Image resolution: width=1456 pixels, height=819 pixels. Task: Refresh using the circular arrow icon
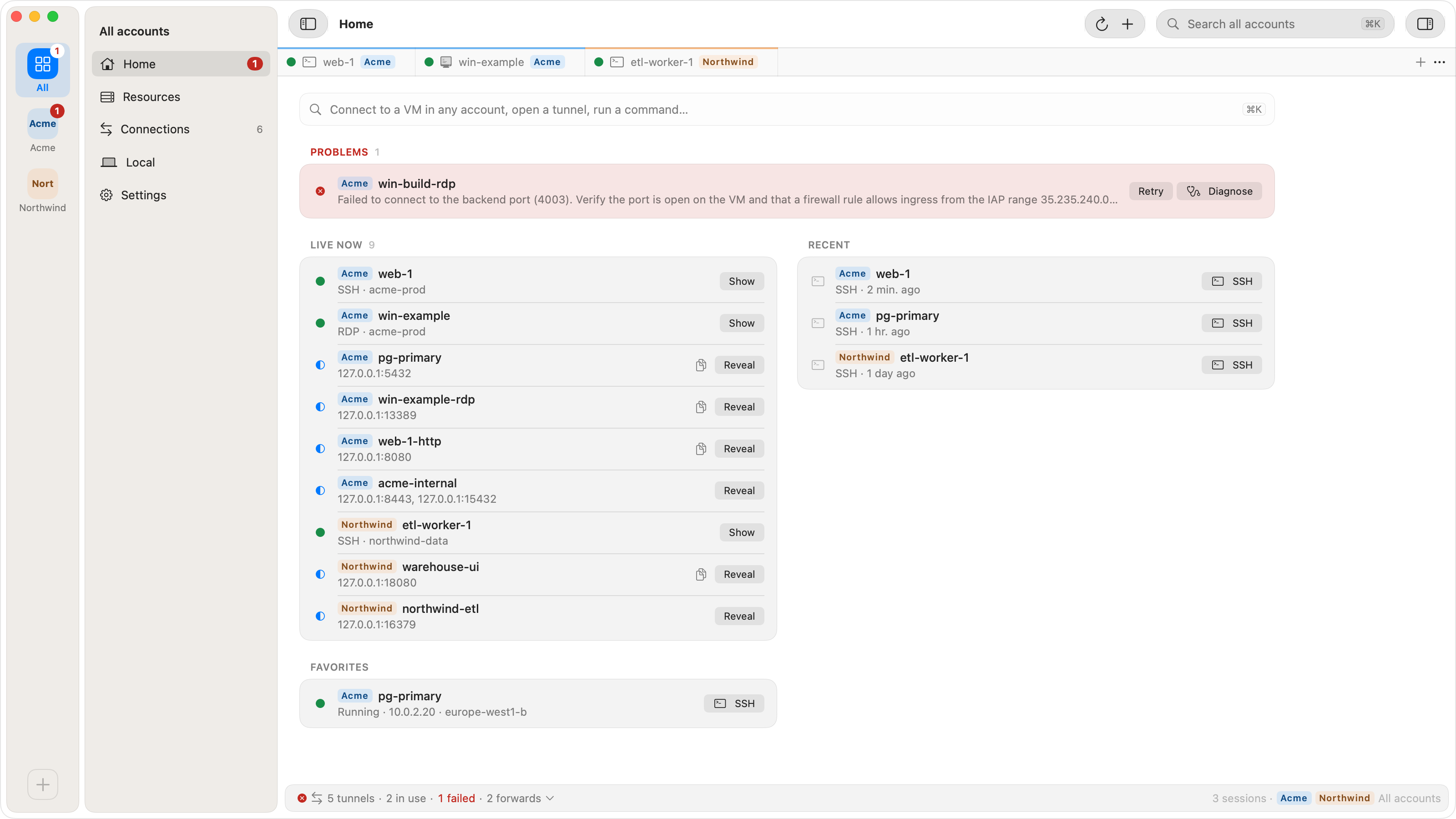[x=1102, y=24]
